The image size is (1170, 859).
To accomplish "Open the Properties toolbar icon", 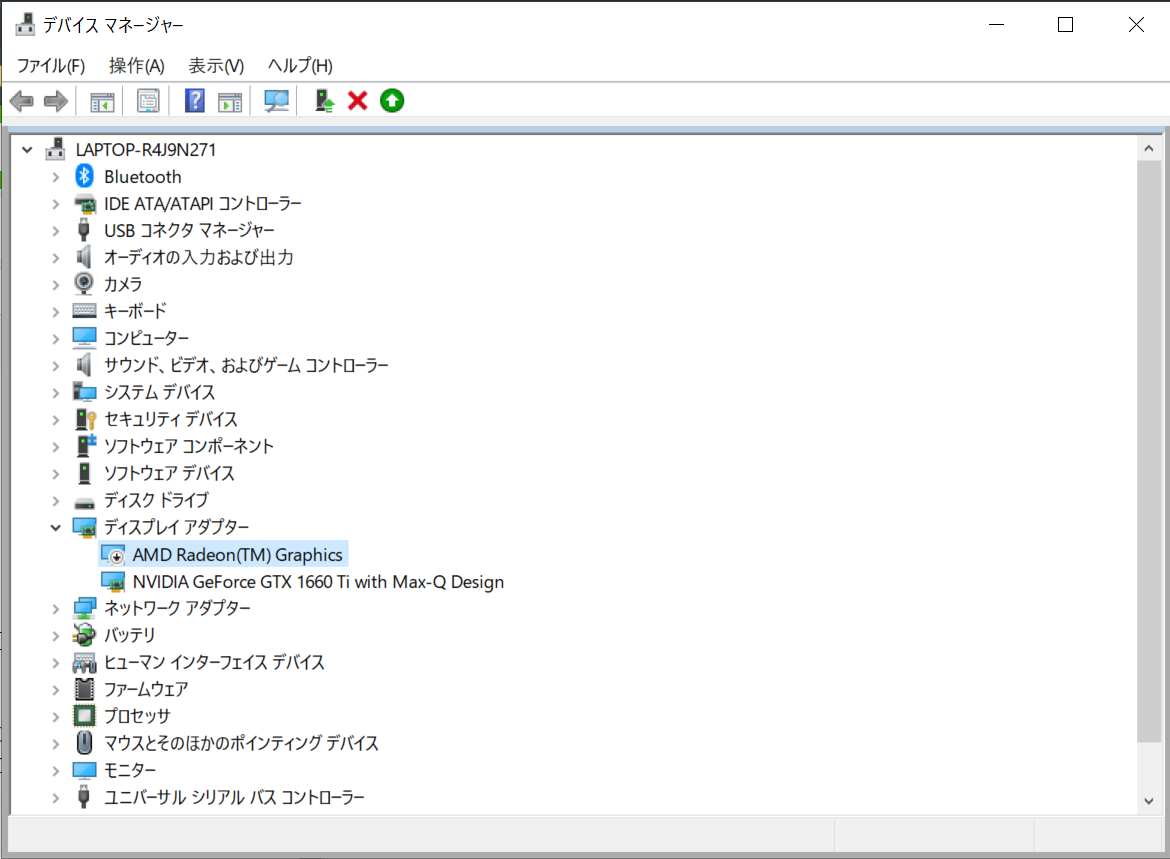I will click(x=148, y=101).
